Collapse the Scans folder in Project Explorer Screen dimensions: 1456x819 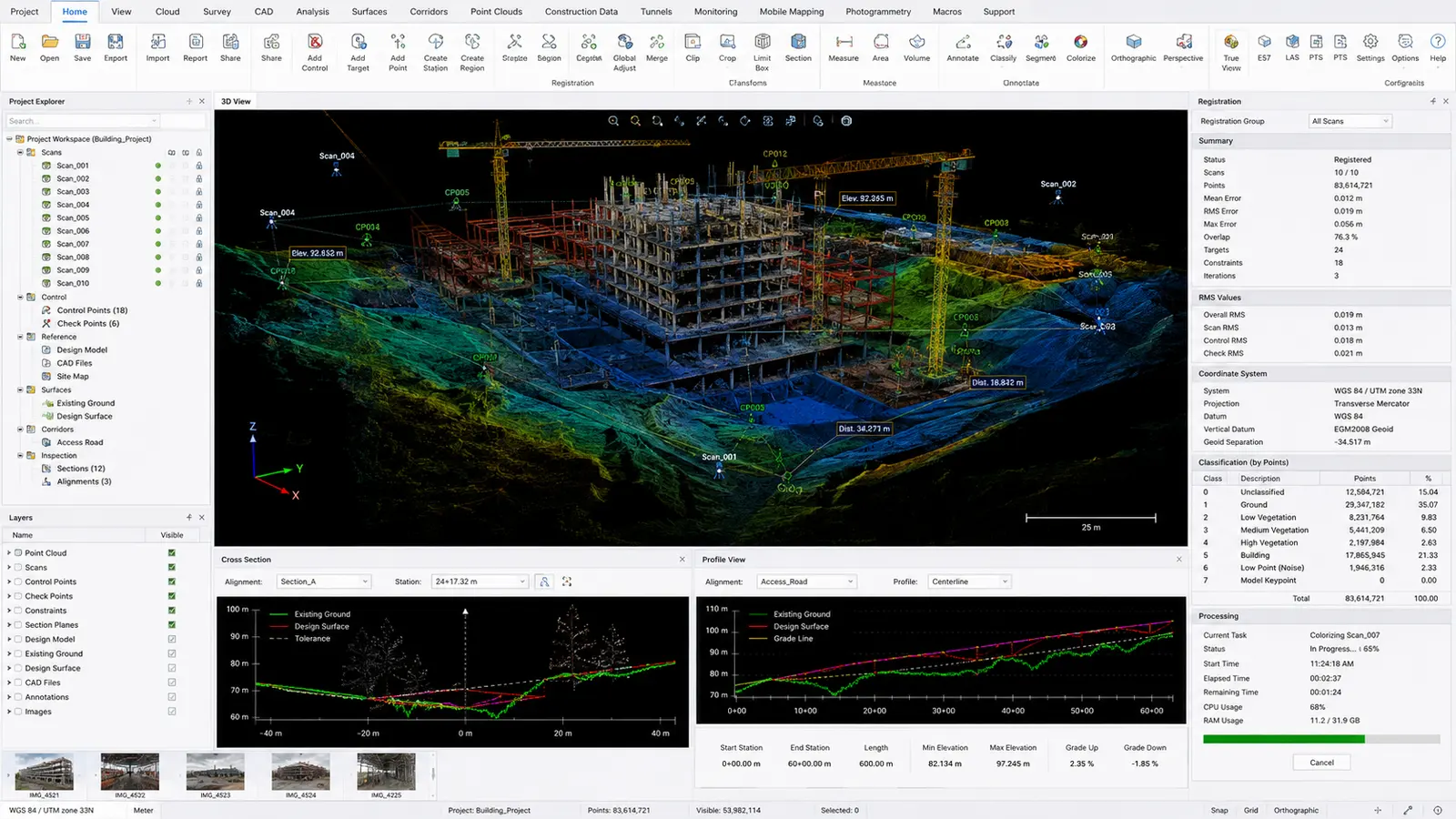[20, 152]
